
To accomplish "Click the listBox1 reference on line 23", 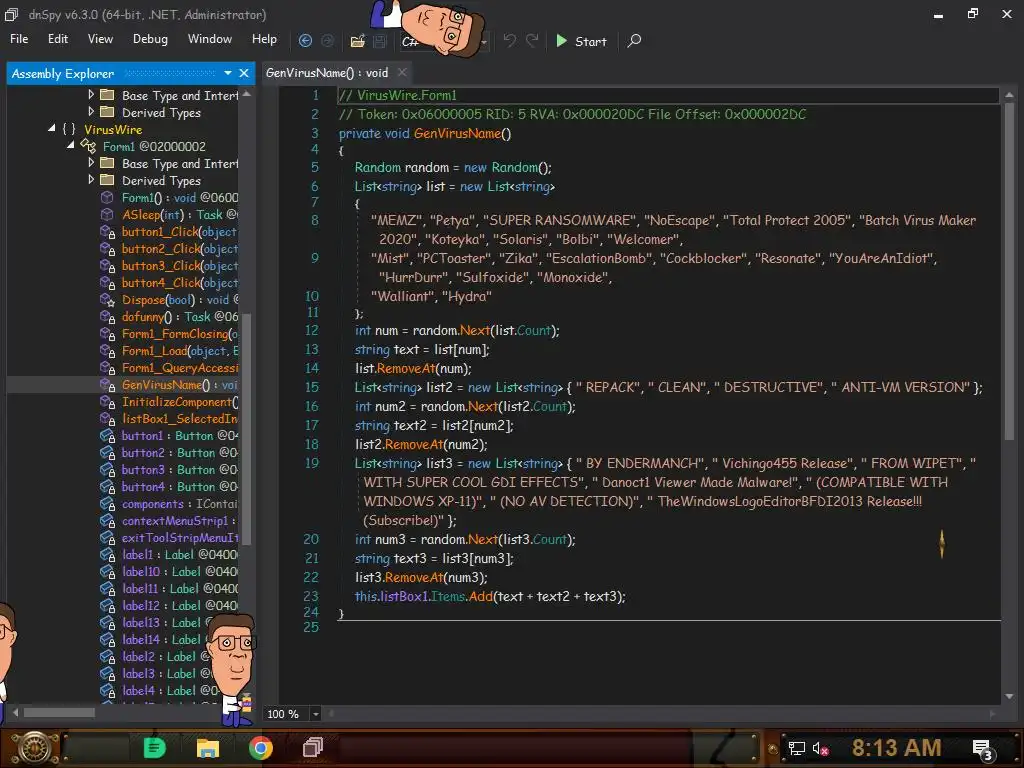I will 402,596.
